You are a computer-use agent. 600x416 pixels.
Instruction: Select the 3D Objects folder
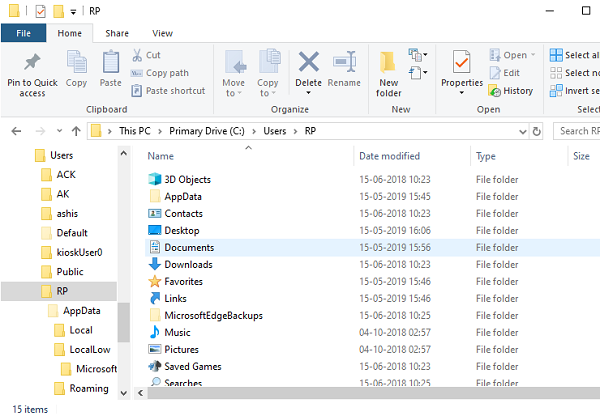188,179
